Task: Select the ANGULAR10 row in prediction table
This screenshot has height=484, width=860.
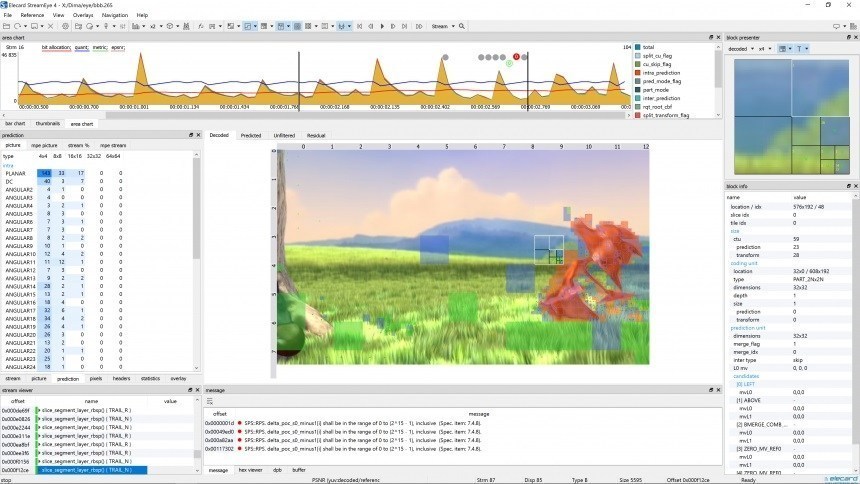Action: click(x=99, y=254)
